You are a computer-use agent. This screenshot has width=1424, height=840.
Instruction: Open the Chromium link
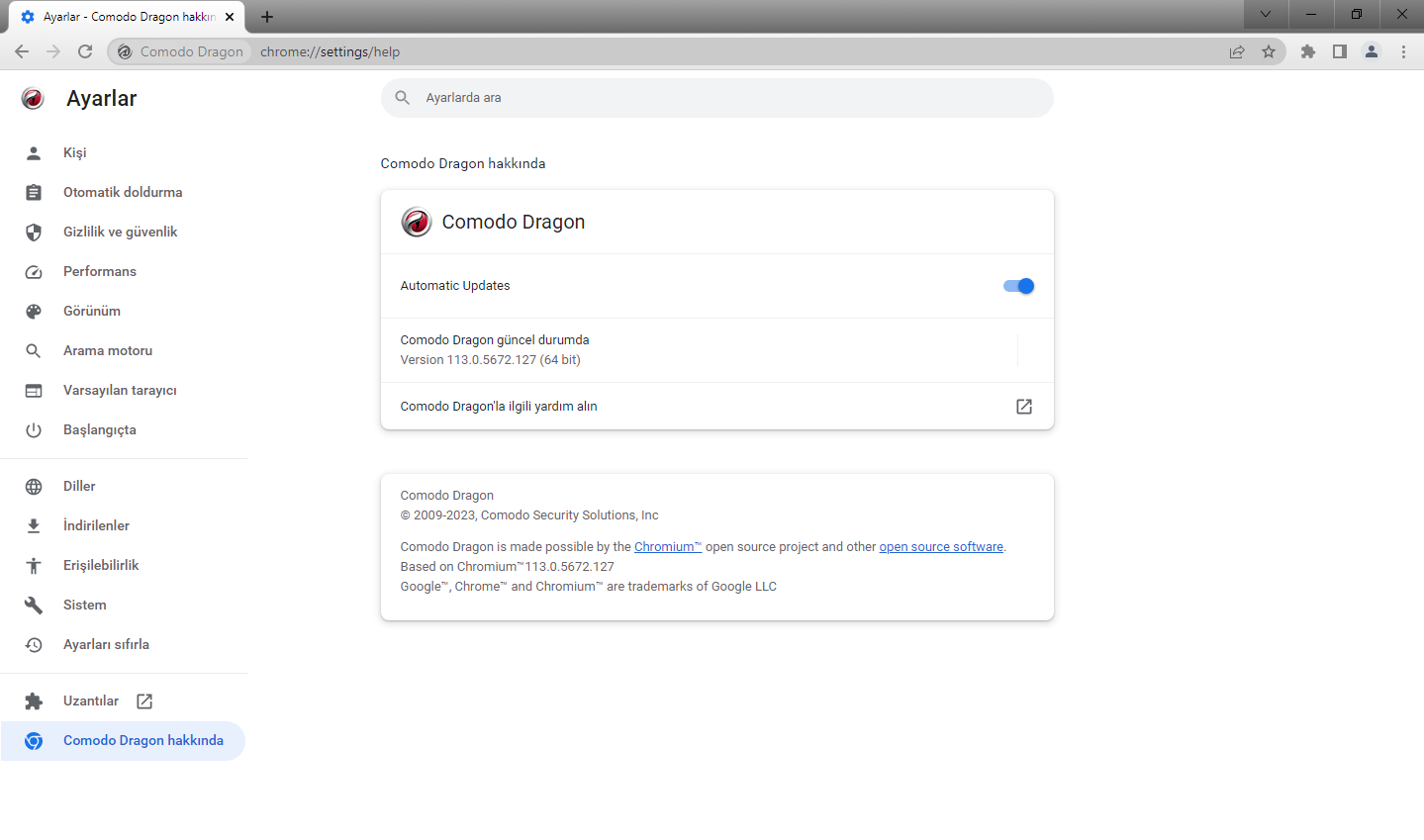pos(668,546)
